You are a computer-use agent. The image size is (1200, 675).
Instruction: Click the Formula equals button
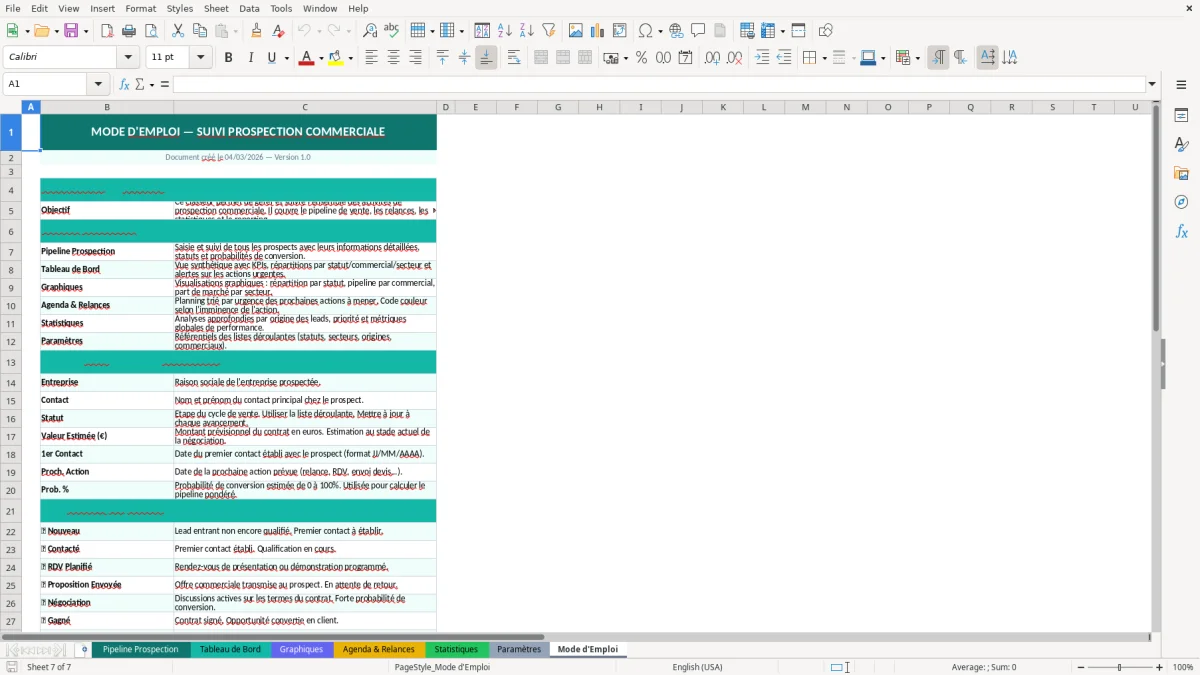tap(165, 84)
